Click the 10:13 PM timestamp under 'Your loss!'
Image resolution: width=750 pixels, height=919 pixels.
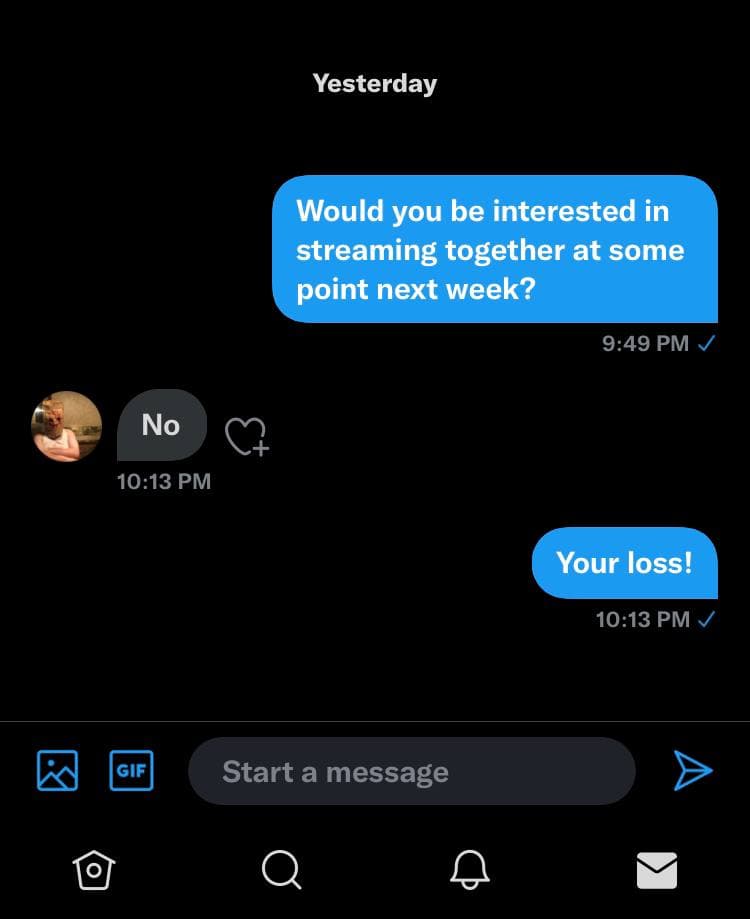[x=643, y=620]
